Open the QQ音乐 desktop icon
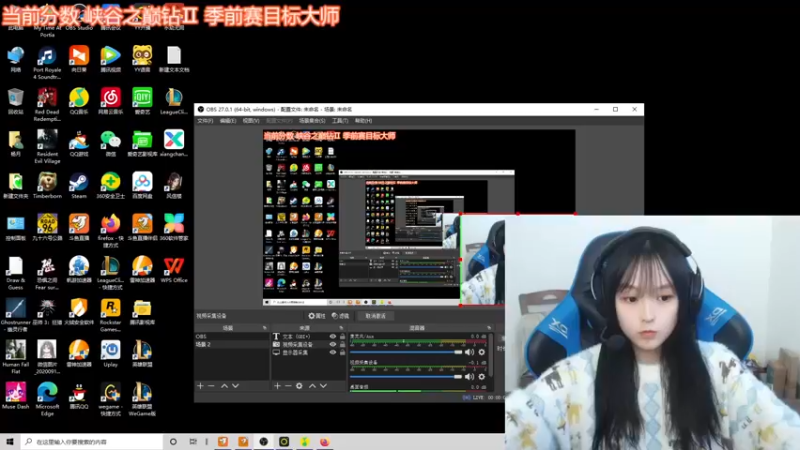The height and width of the screenshot is (450, 800). [x=79, y=101]
